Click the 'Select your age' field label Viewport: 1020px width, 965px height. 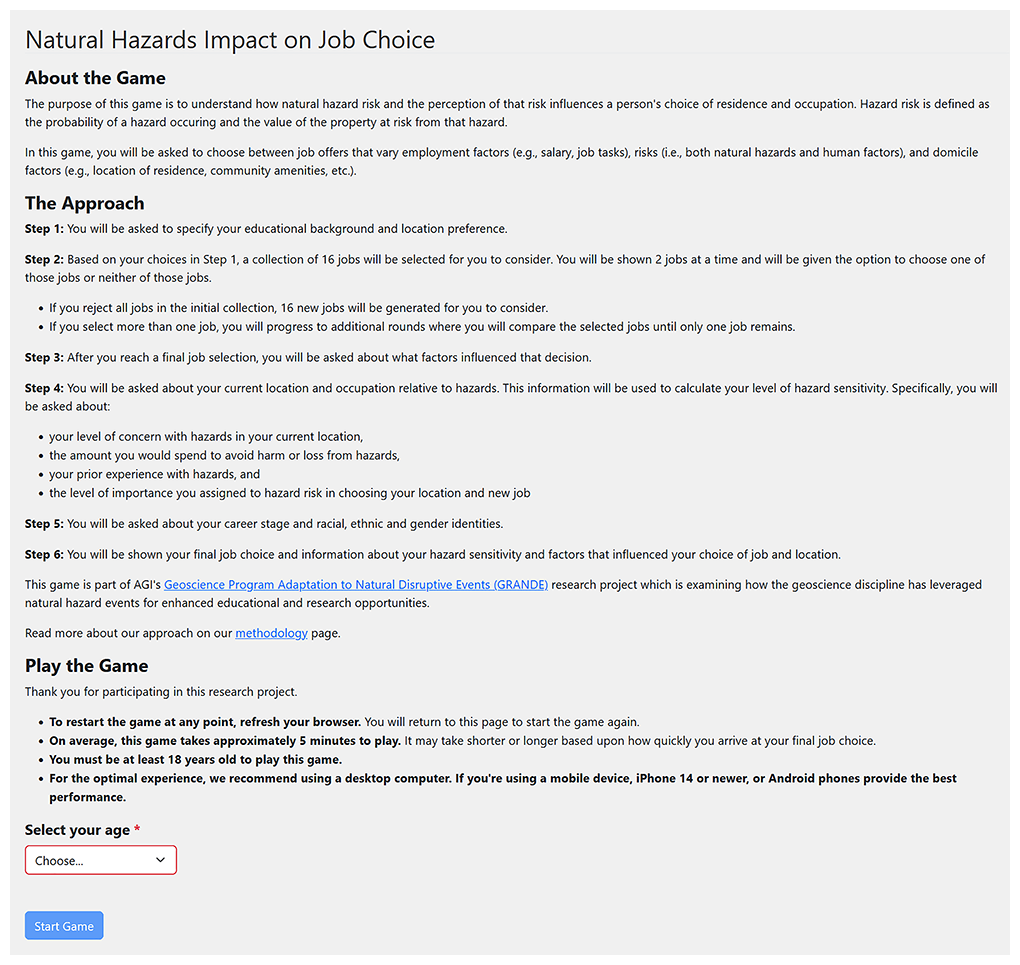click(x=77, y=830)
